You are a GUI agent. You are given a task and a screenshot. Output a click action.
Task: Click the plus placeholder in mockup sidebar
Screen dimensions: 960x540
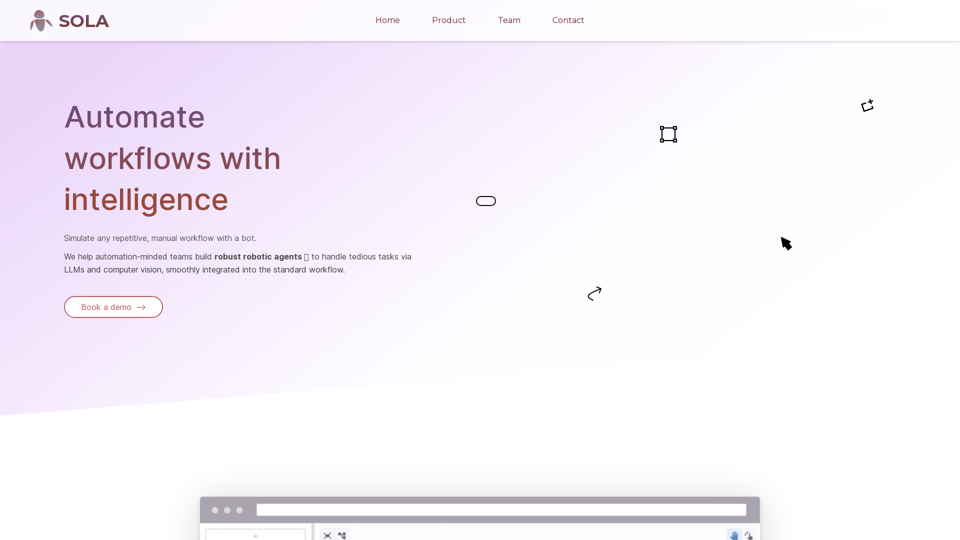point(255,535)
